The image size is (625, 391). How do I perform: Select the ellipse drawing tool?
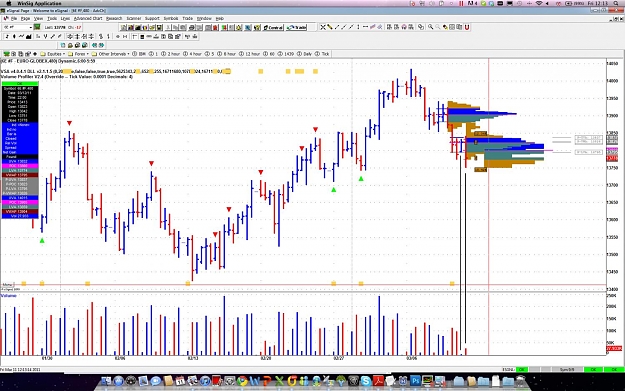[421, 27]
